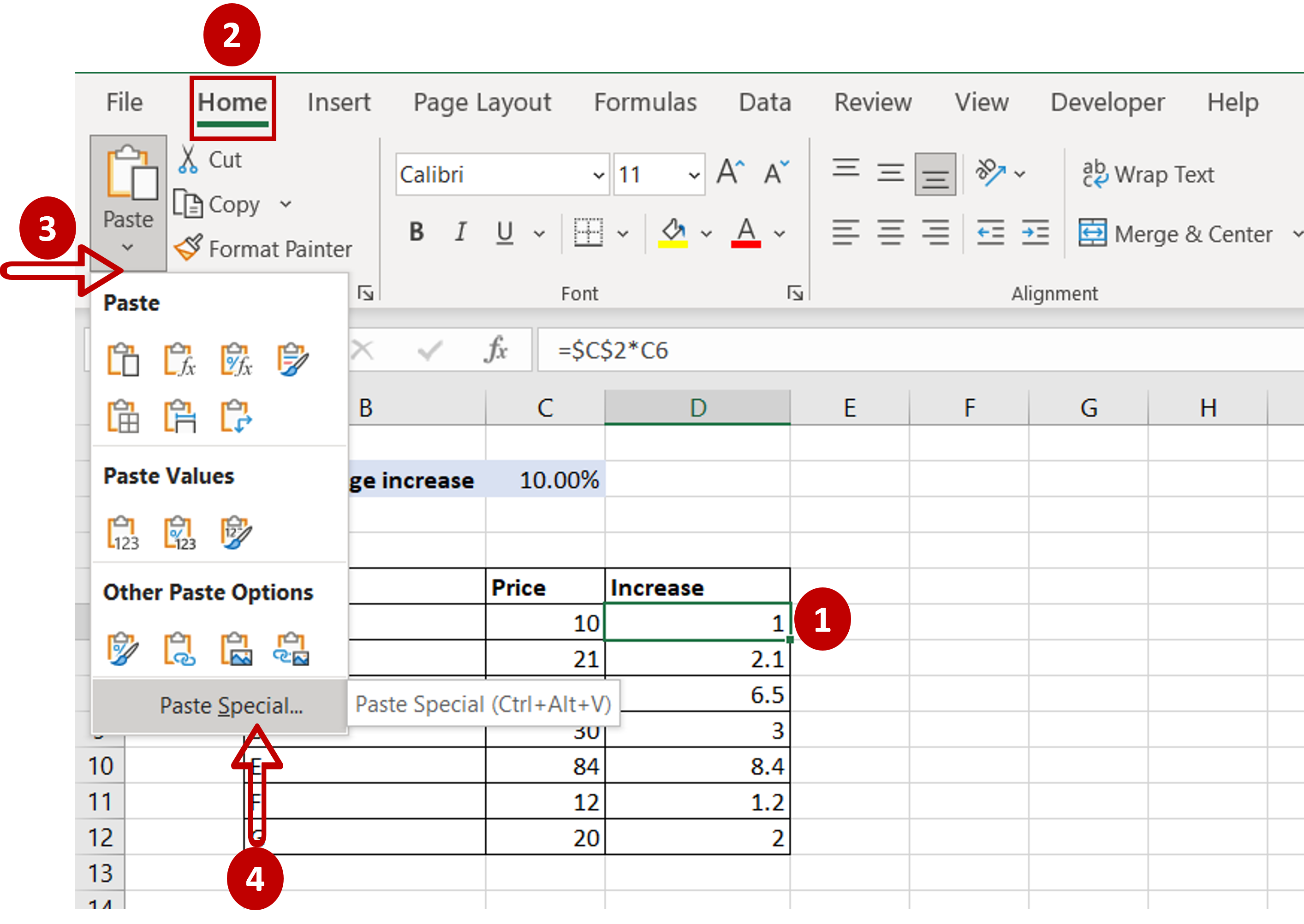
Task: Choose Transpose paste icon
Action: coord(236,416)
